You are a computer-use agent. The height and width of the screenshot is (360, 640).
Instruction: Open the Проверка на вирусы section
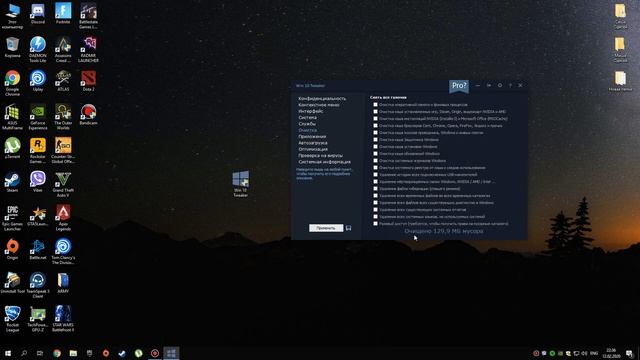click(x=320, y=156)
